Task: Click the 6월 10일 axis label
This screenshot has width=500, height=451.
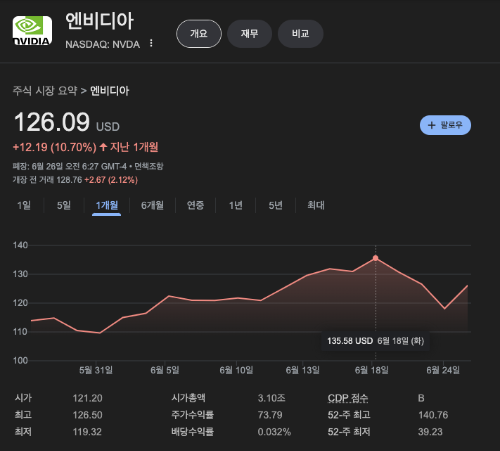Action: [236, 370]
